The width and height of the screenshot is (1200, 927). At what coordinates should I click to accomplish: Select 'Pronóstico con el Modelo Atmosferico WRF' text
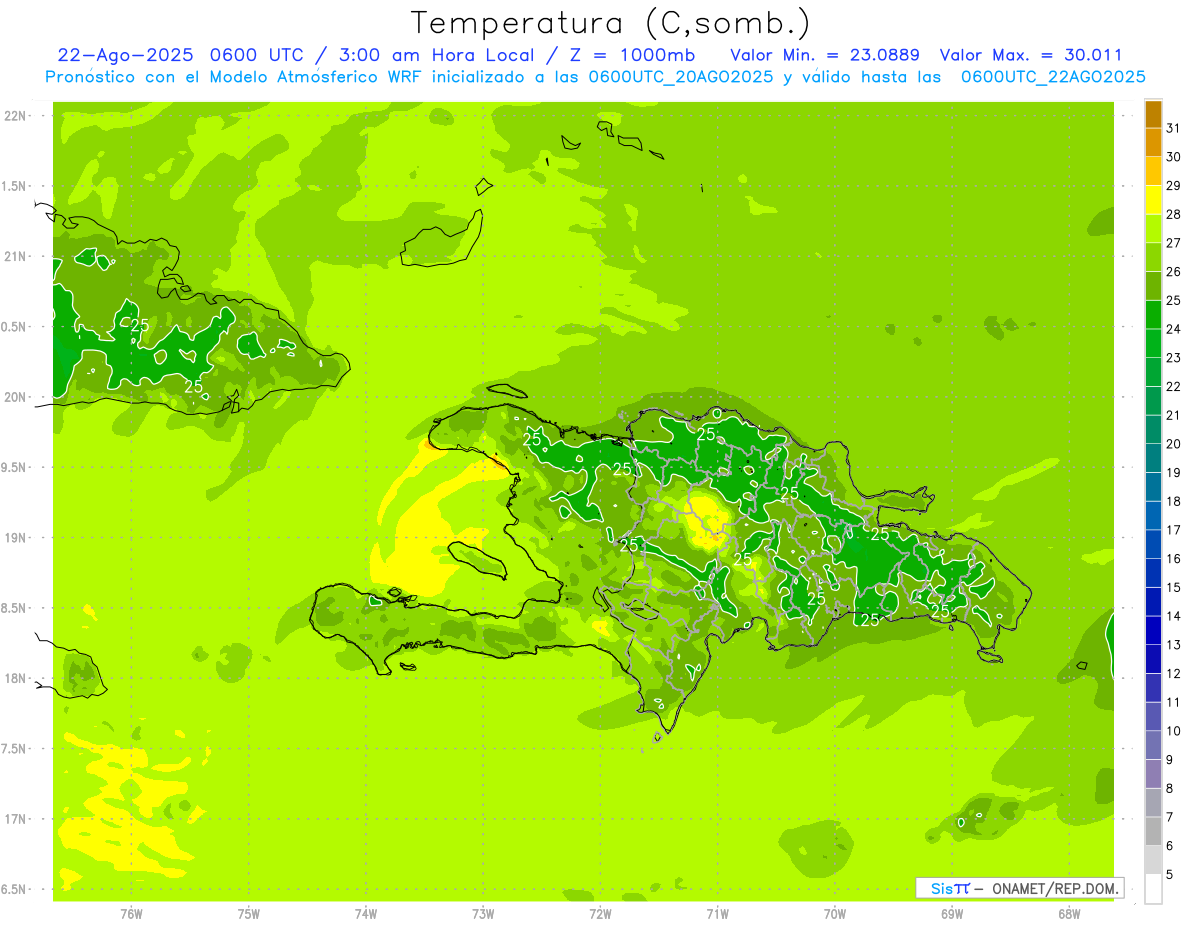(x=231, y=76)
